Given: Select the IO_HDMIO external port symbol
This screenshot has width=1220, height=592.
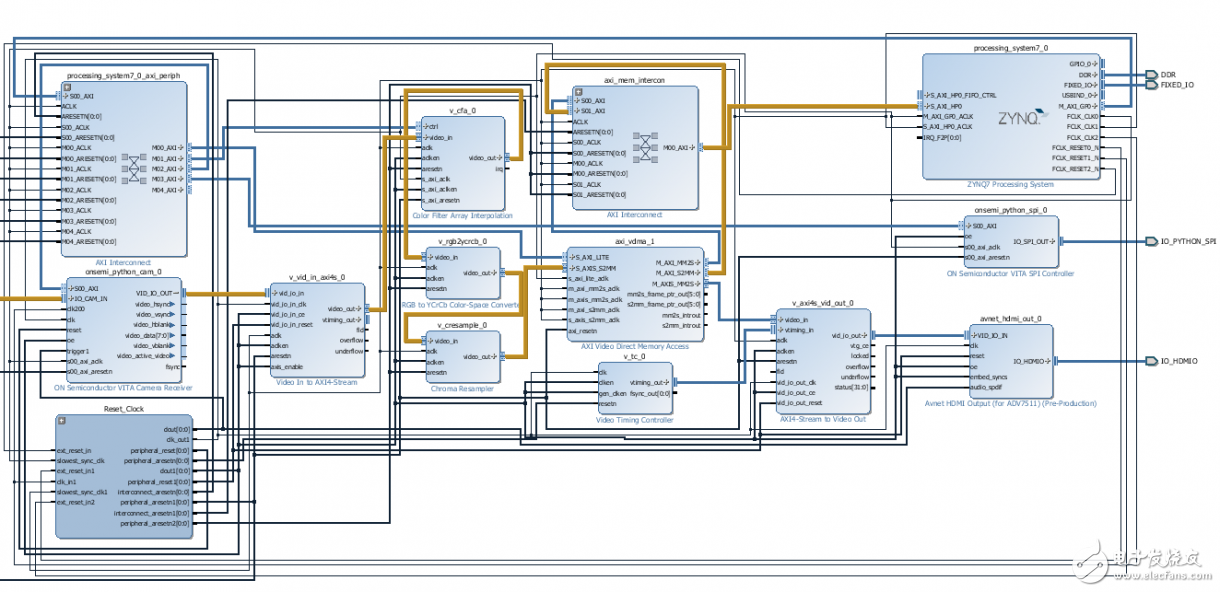Looking at the screenshot, I should click(x=1152, y=361).
